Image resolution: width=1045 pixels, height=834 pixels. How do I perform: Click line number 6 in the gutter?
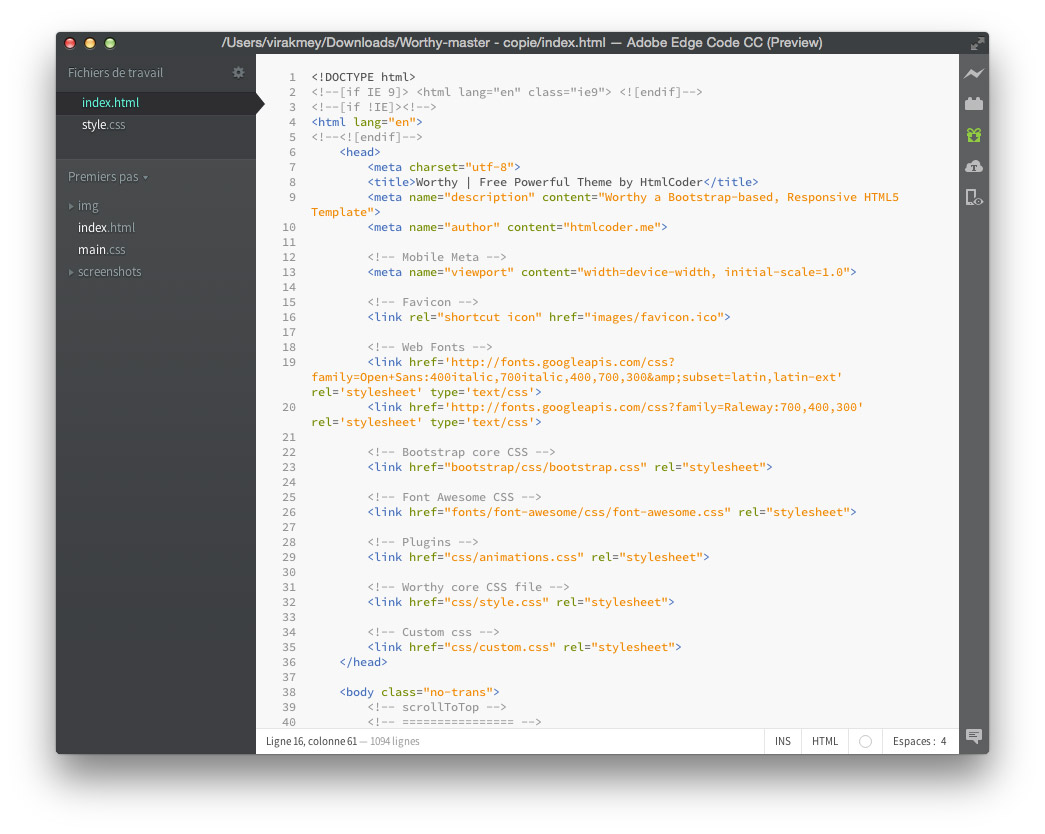click(x=292, y=152)
